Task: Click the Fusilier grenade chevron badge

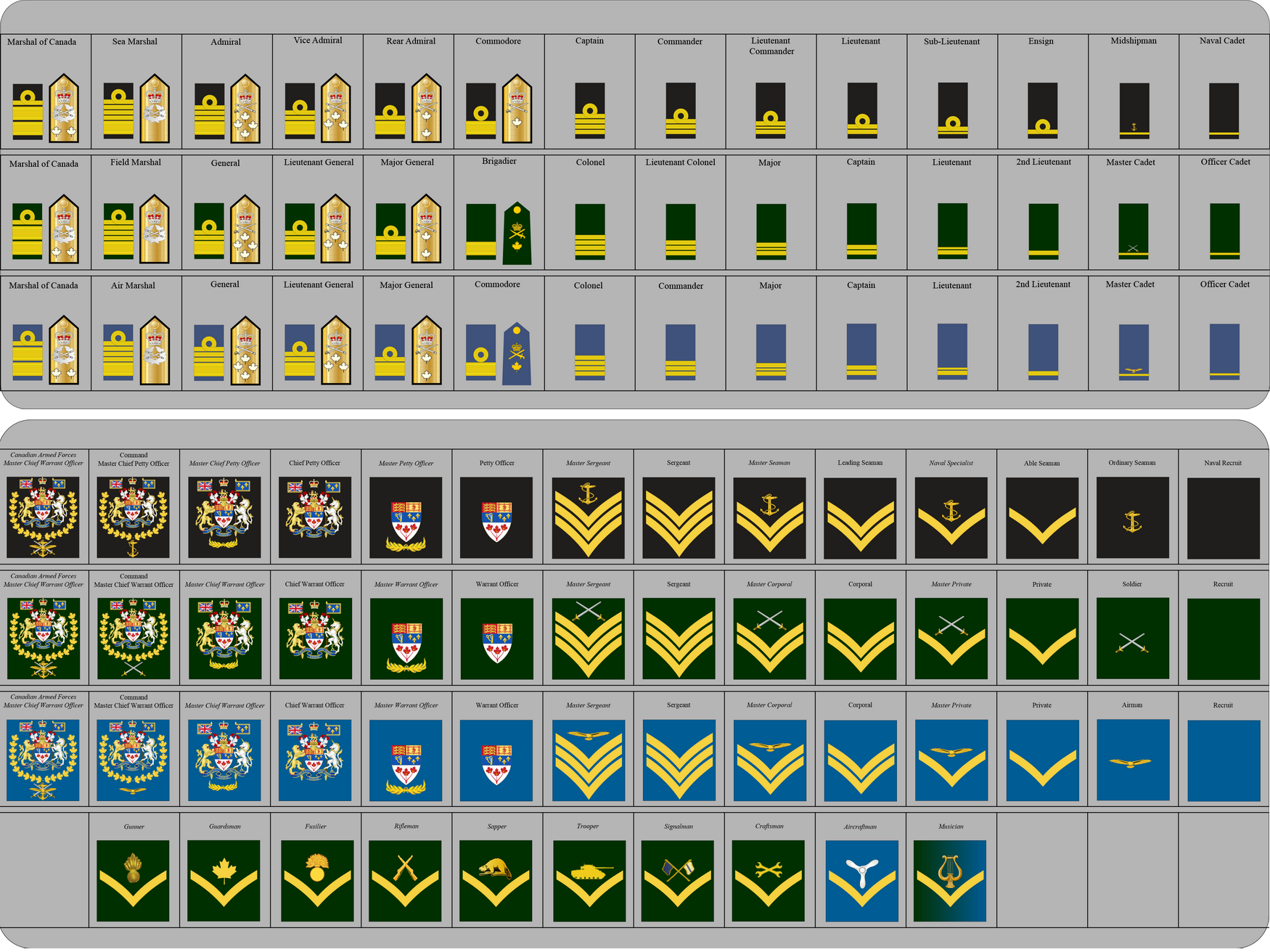Action: [x=317, y=881]
